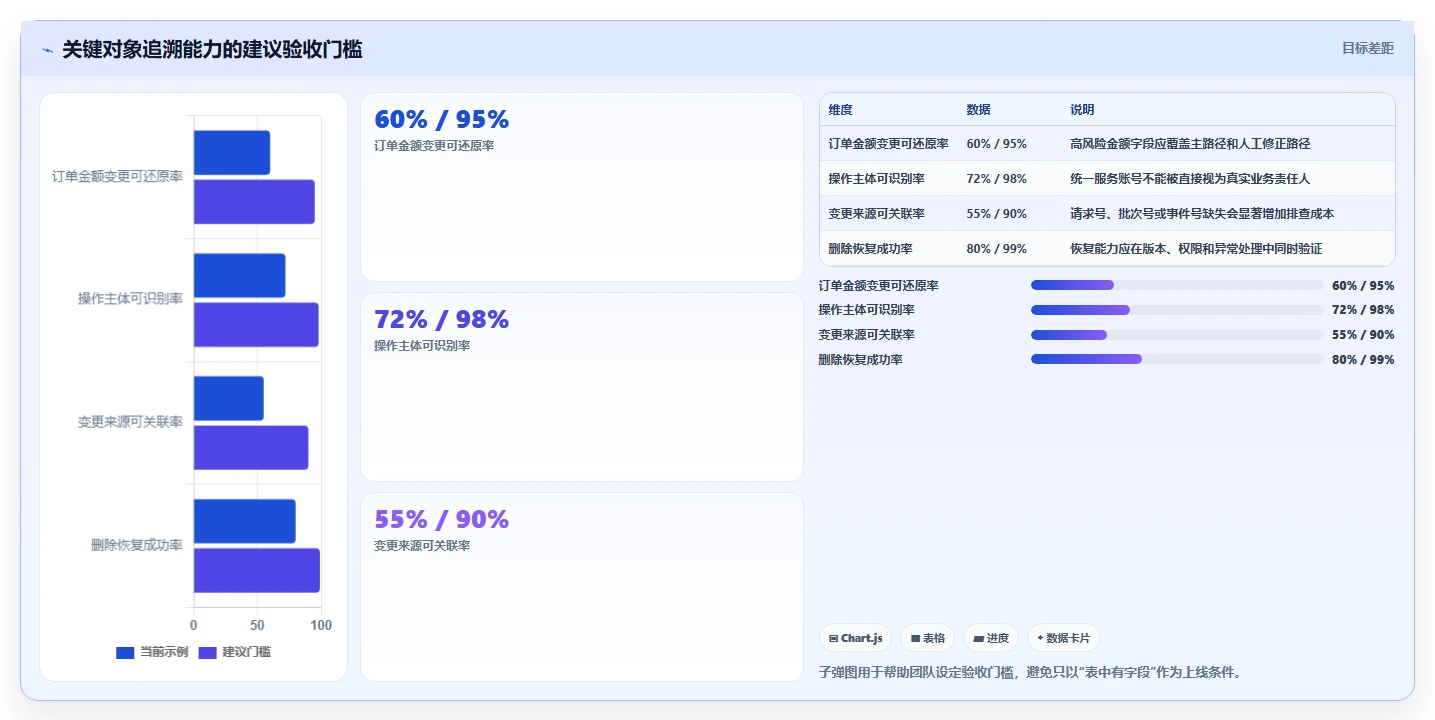1435x720 pixels.
Task: Click the 72% / 98% value after the progress bar
Action: (1363, 310)
